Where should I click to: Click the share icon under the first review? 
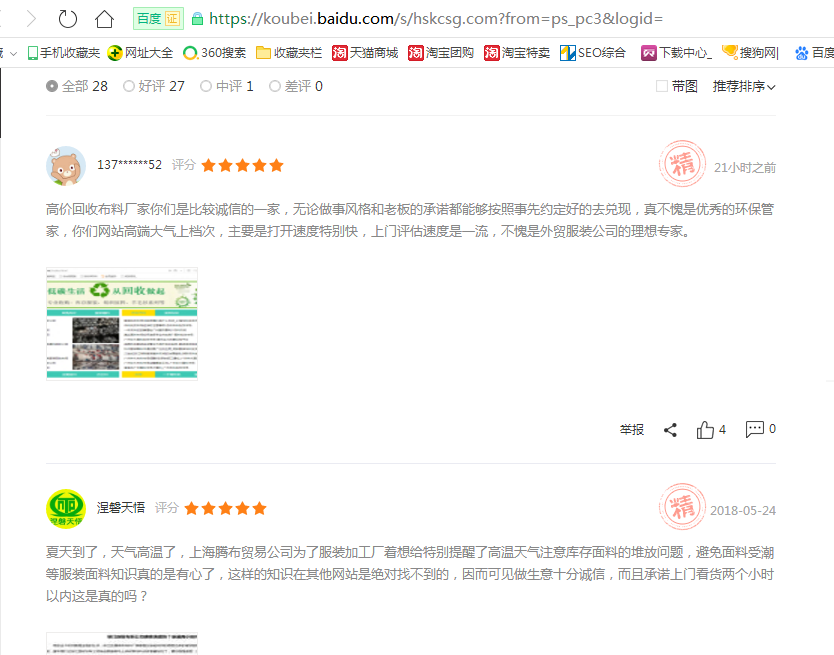pyautogui.click(x=670, y=428)
